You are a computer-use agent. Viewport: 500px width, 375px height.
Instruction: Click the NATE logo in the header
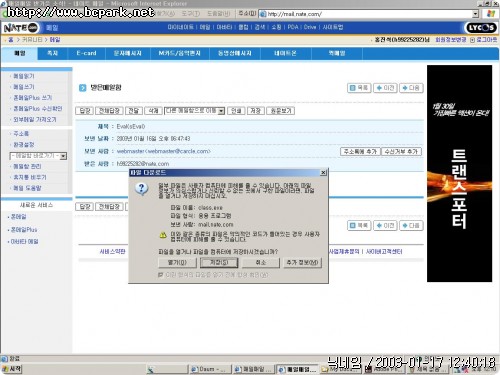coord(21,28)
